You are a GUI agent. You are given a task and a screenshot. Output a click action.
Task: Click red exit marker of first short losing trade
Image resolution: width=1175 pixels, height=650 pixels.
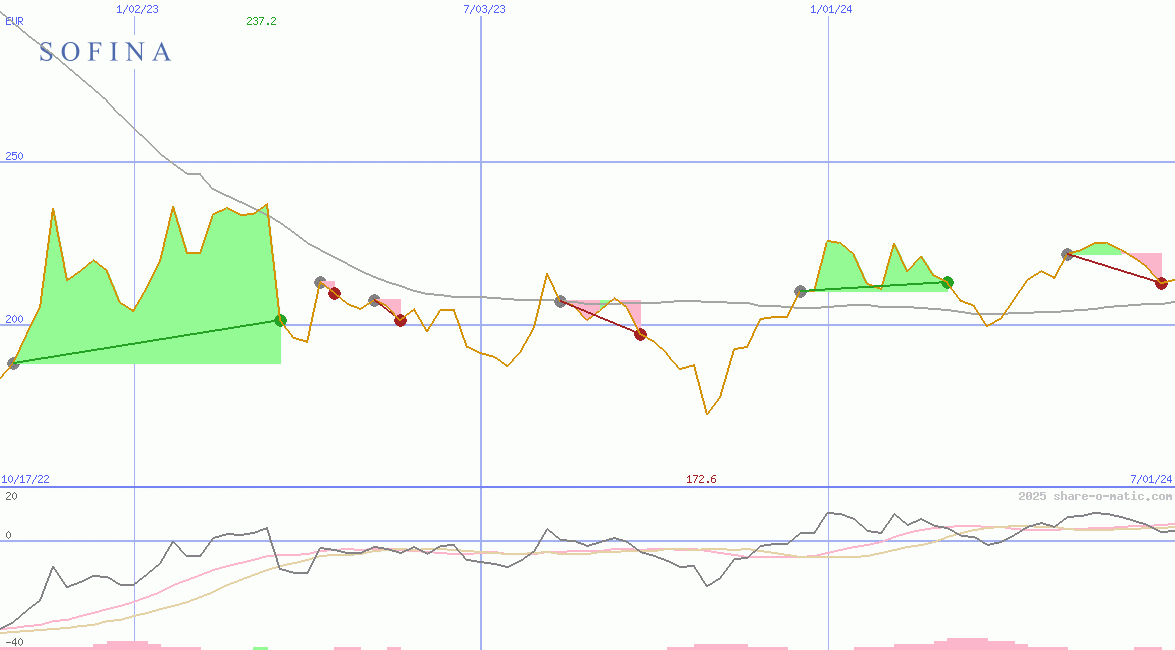point(334,293)
